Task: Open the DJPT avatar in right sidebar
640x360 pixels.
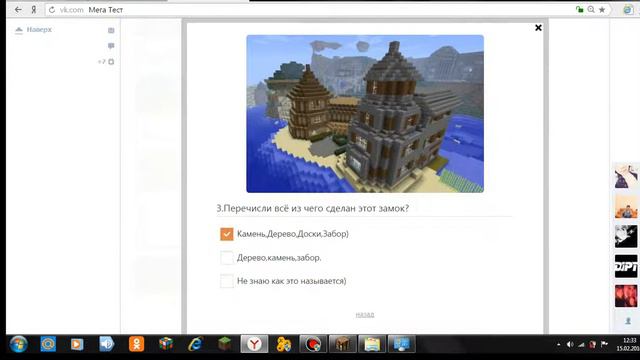Action: [x=626, y=266]
